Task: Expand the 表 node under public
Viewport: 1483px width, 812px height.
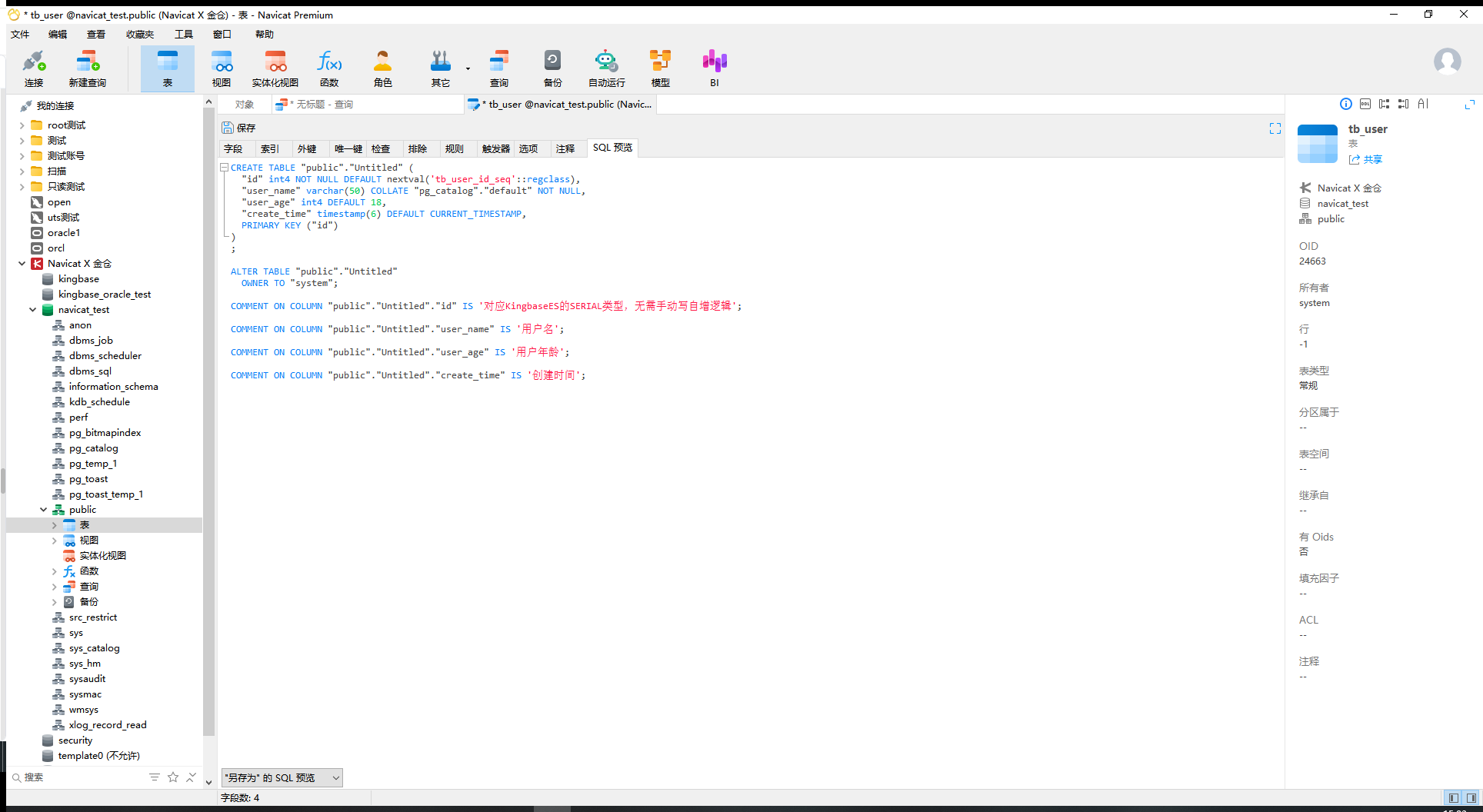Action: (x=54, y=525)
